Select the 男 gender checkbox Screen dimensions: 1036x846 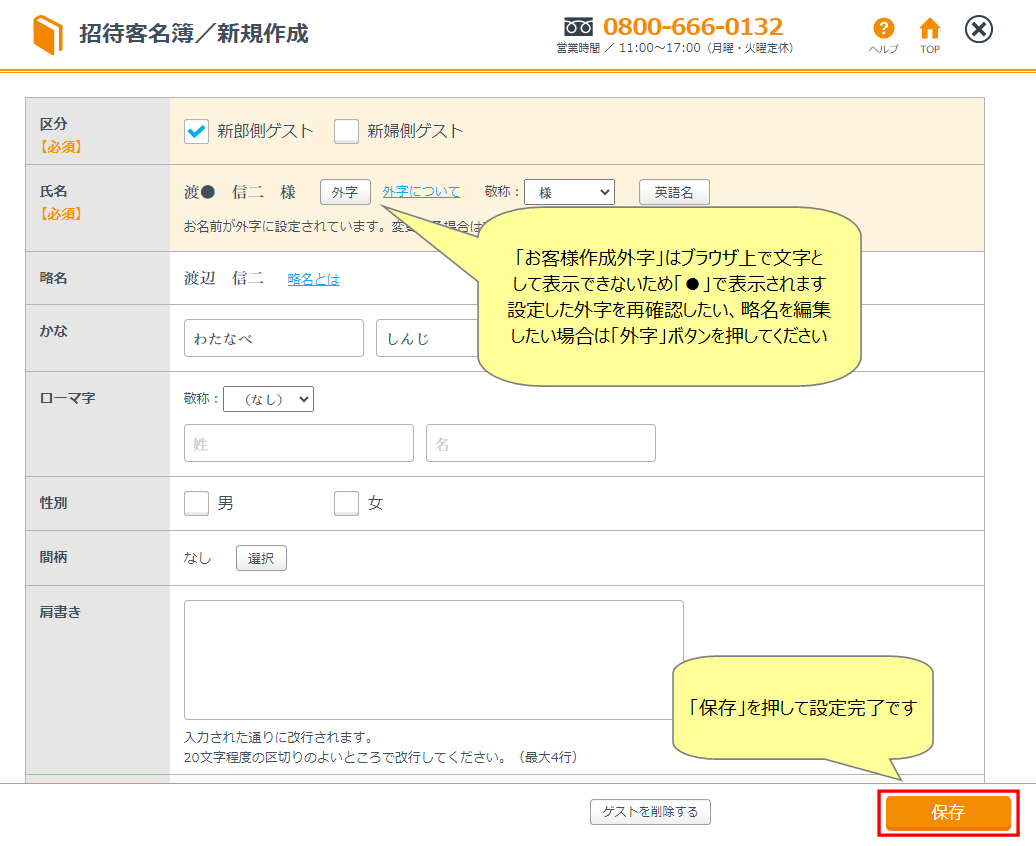(197, 504)
